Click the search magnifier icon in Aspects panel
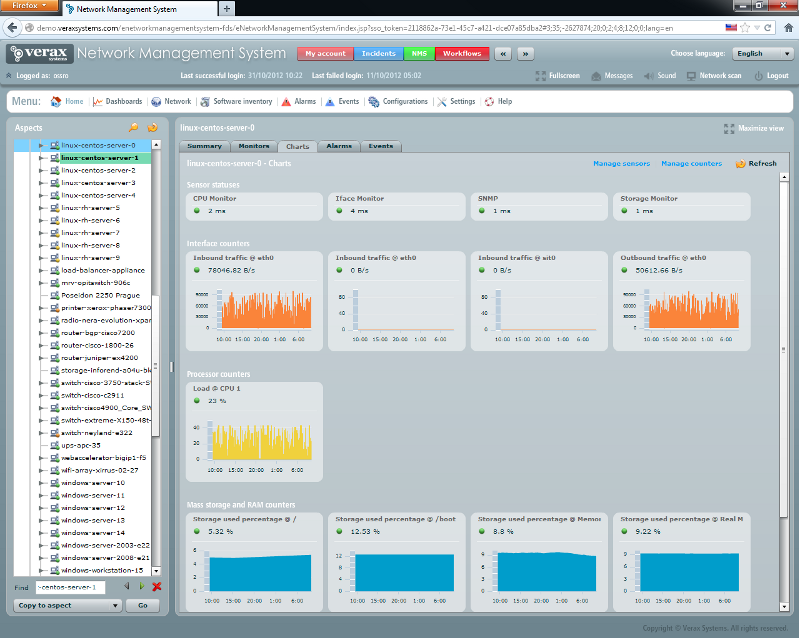 (x=134, y=127)
